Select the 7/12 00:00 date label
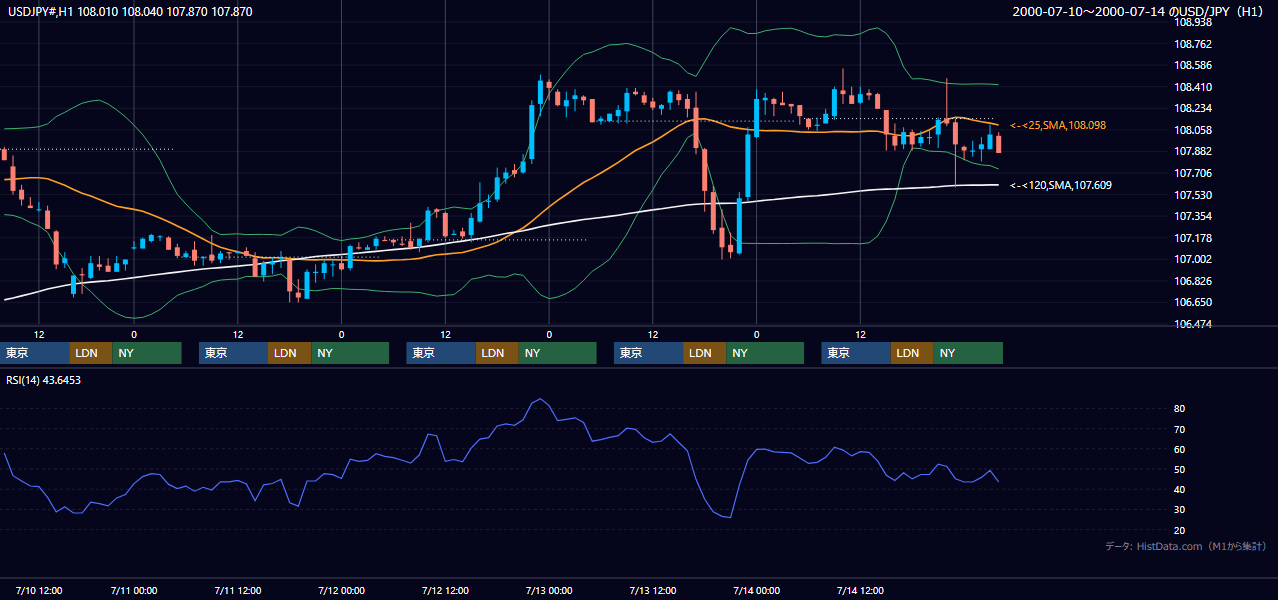Image resolution: width=1278 pixels, height=600 pixels. [x=341, y=590]
